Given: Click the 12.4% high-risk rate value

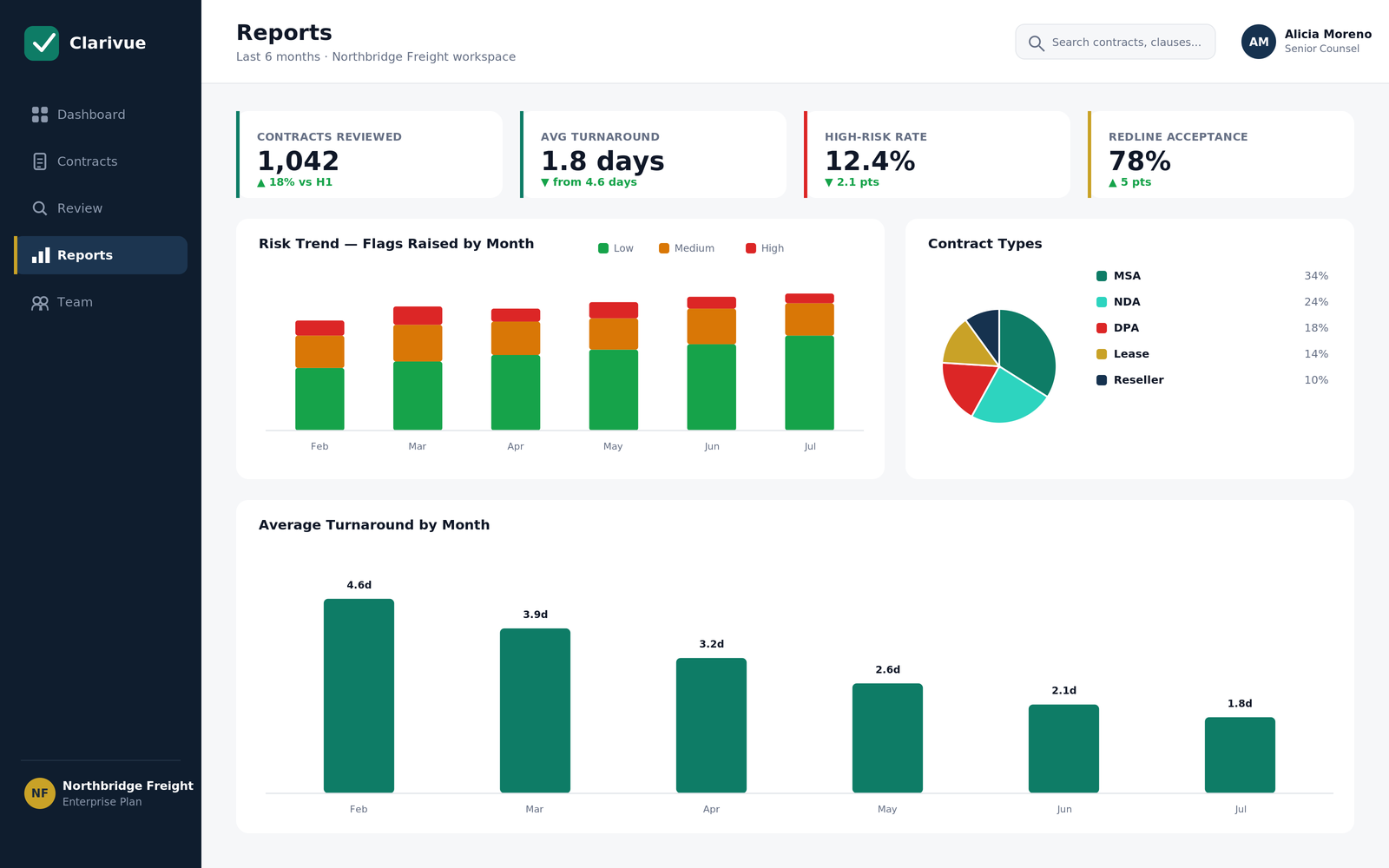Looking at the screenshot, I should pyautogui.click(x=870, y=161).
